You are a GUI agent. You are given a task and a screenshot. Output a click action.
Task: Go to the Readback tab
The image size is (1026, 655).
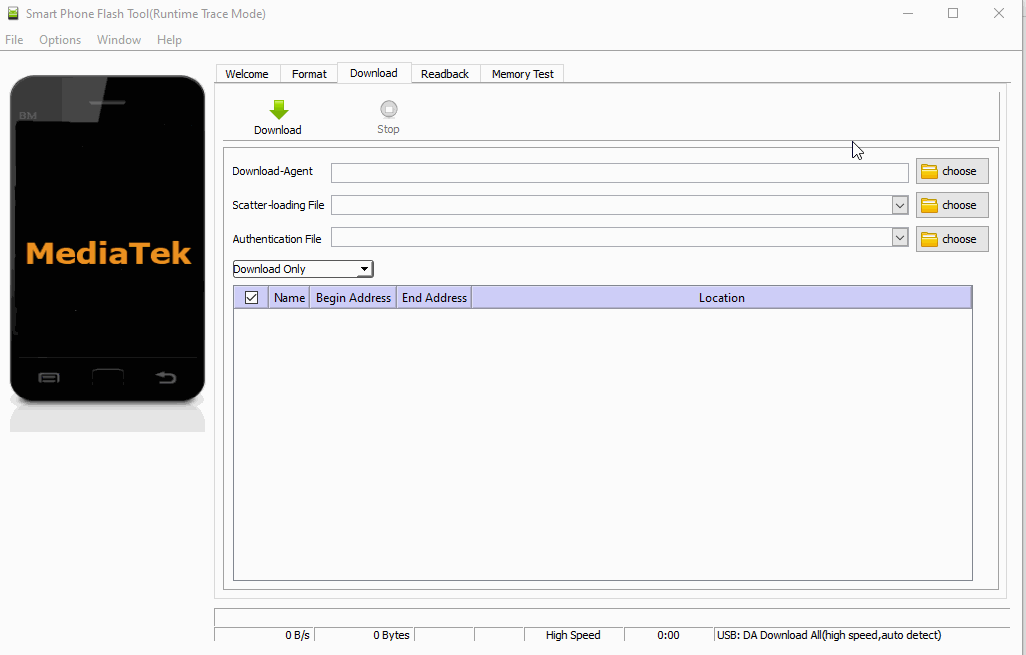point(445,74)
